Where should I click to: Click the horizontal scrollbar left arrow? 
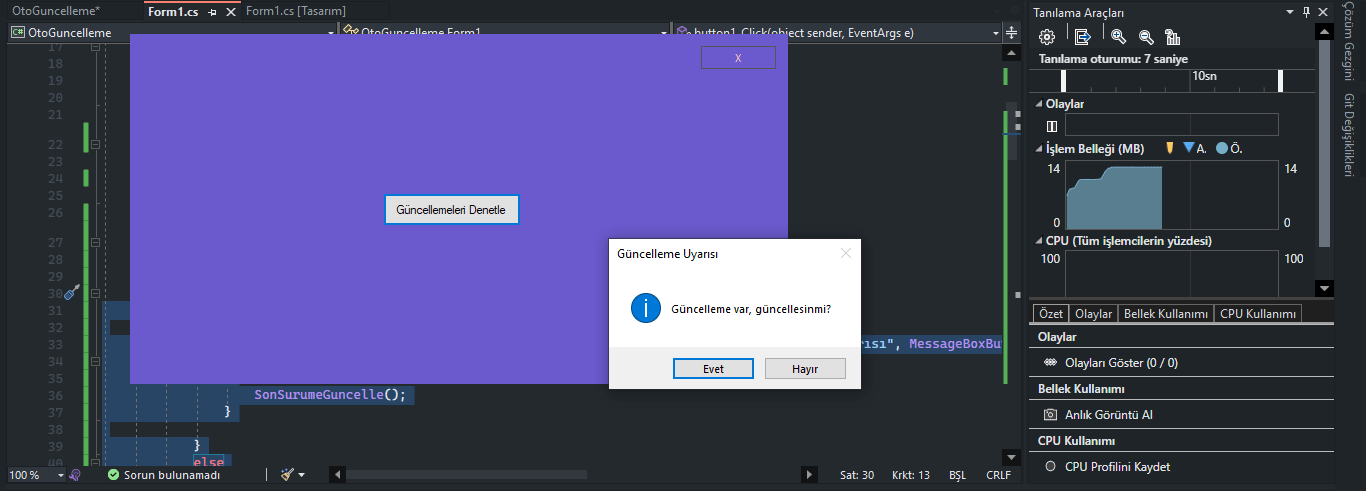click(338, 475)
